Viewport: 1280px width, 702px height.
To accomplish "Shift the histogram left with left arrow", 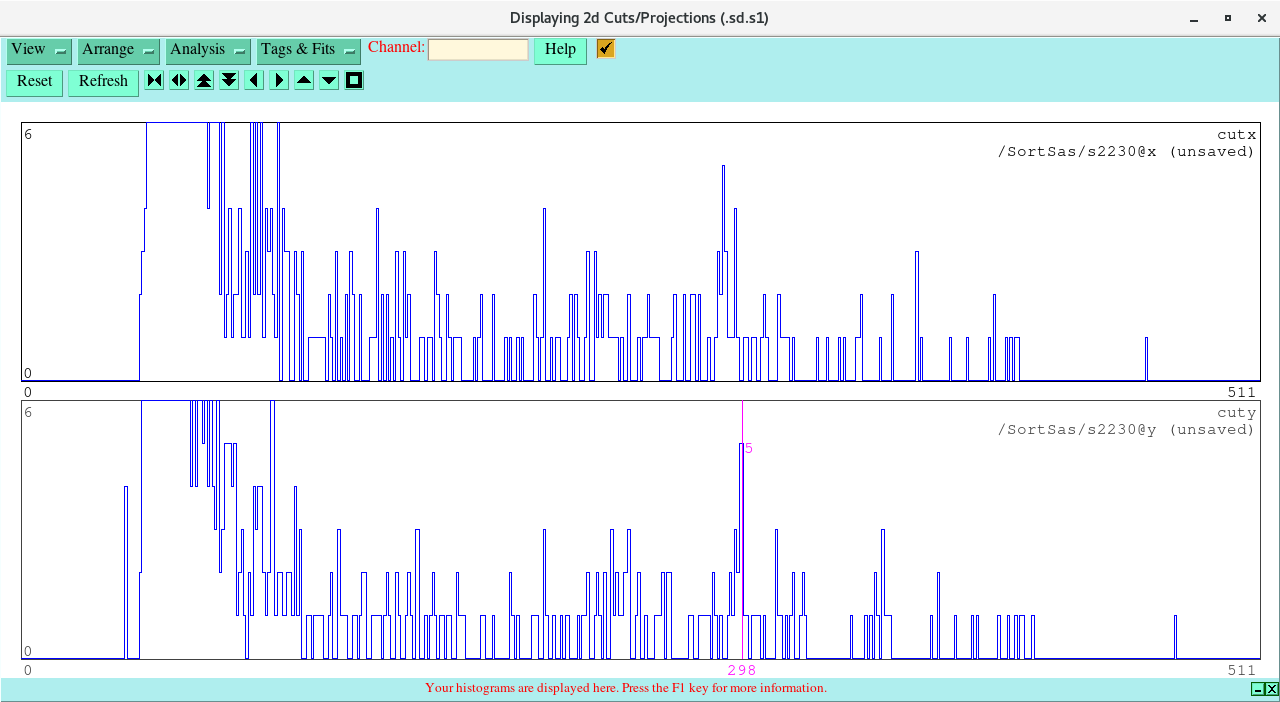I will pos(254,81).
